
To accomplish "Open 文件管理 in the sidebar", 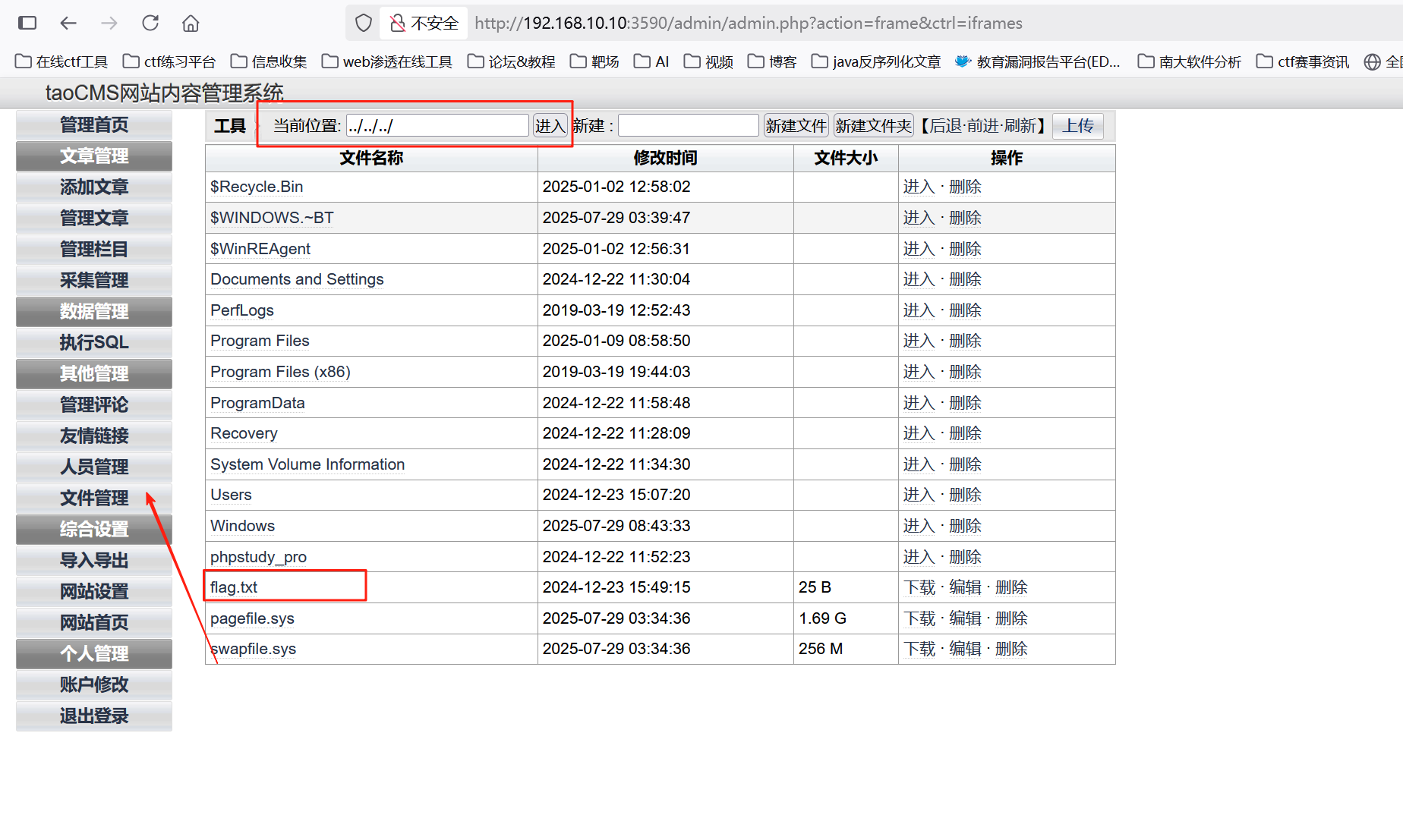I will pos(94,499).
